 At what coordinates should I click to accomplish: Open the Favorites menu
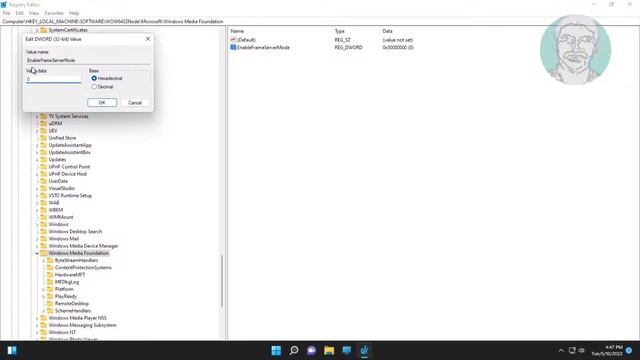(54, 13)
